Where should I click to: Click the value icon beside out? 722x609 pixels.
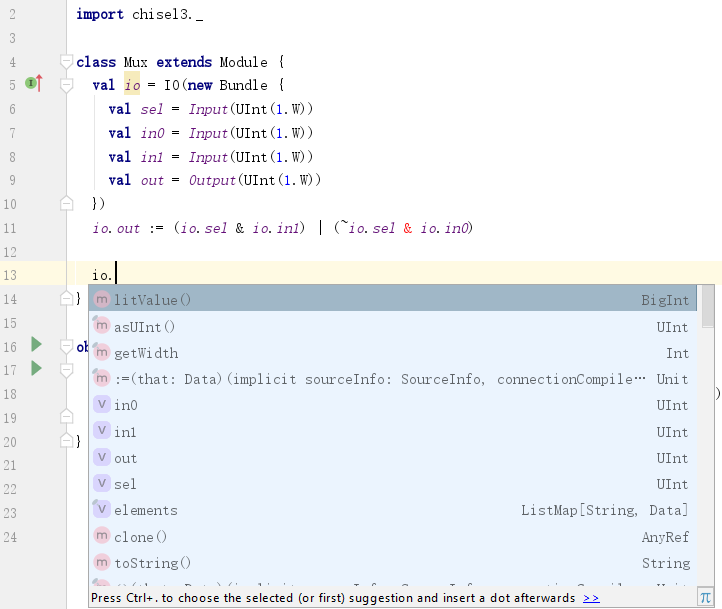pyautogui.click(x=101, y=457)
